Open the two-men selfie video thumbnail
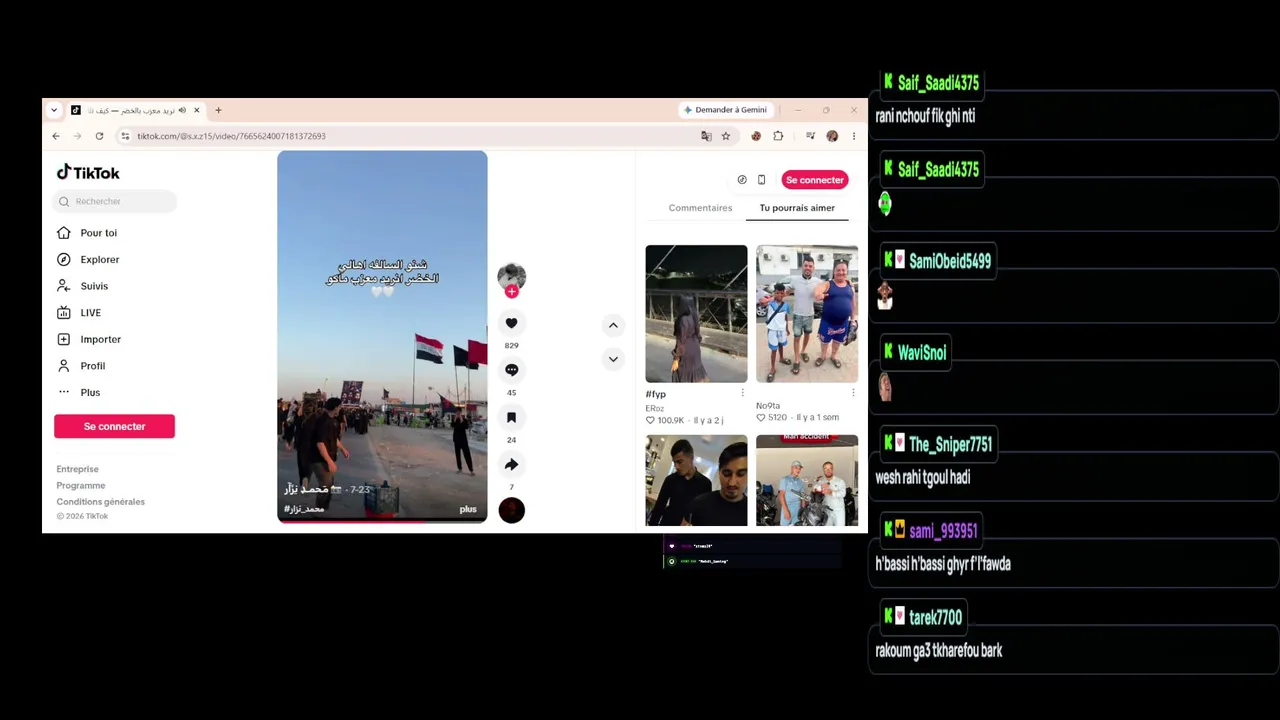1280x720 pixels. pos(696,480)
